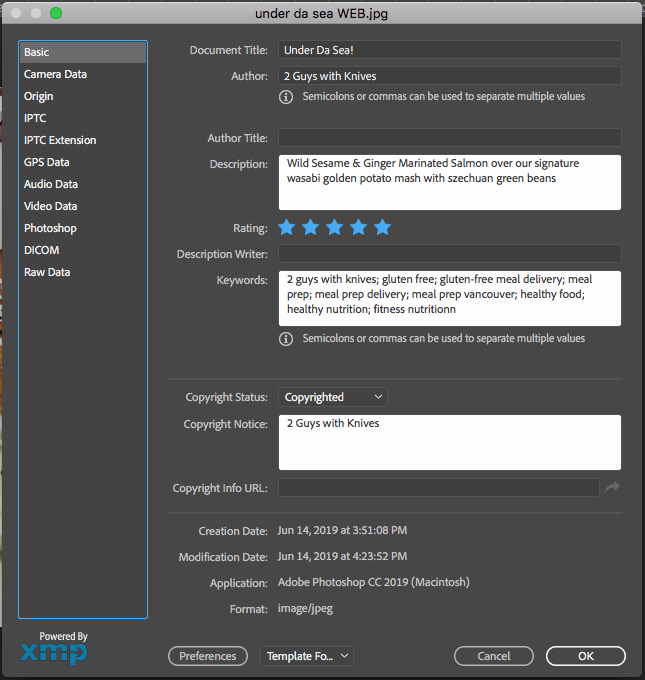
Task: Click the Copyright Info URL field
Action: [x=438, y=488]
